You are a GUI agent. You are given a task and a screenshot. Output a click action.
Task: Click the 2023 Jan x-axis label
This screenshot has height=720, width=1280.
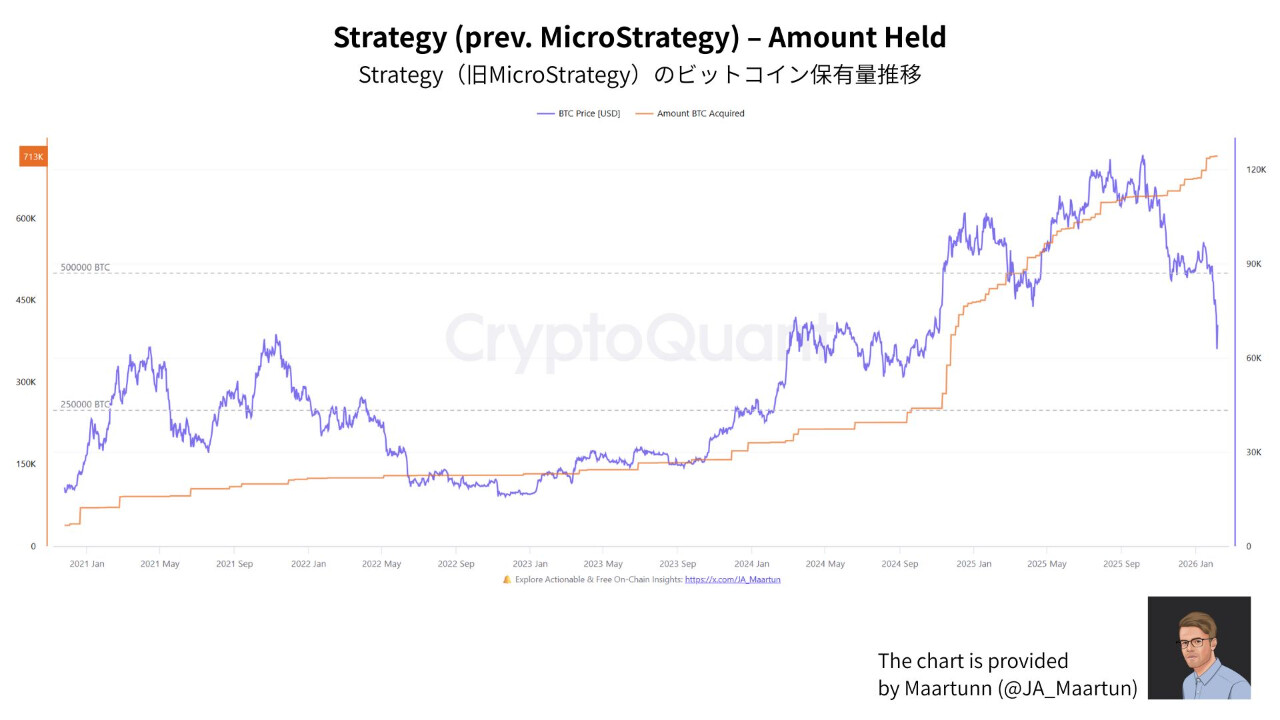[529, 564]
